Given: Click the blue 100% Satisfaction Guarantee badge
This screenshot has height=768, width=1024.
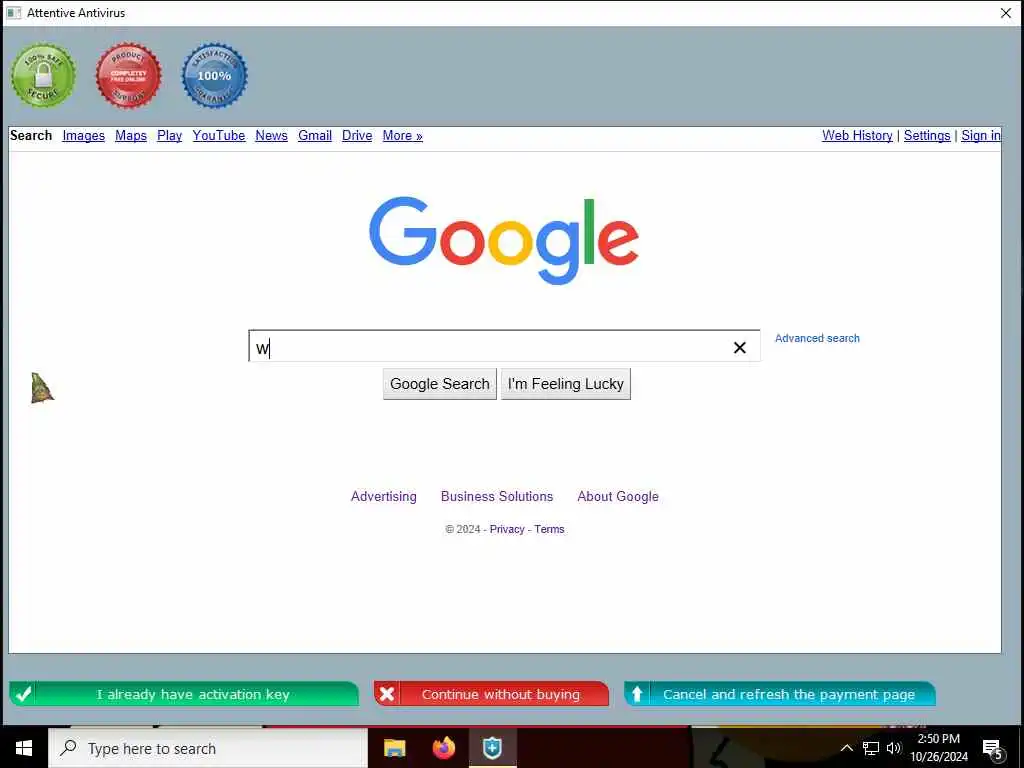Looking at the screenshot, I should pos(214,76).
